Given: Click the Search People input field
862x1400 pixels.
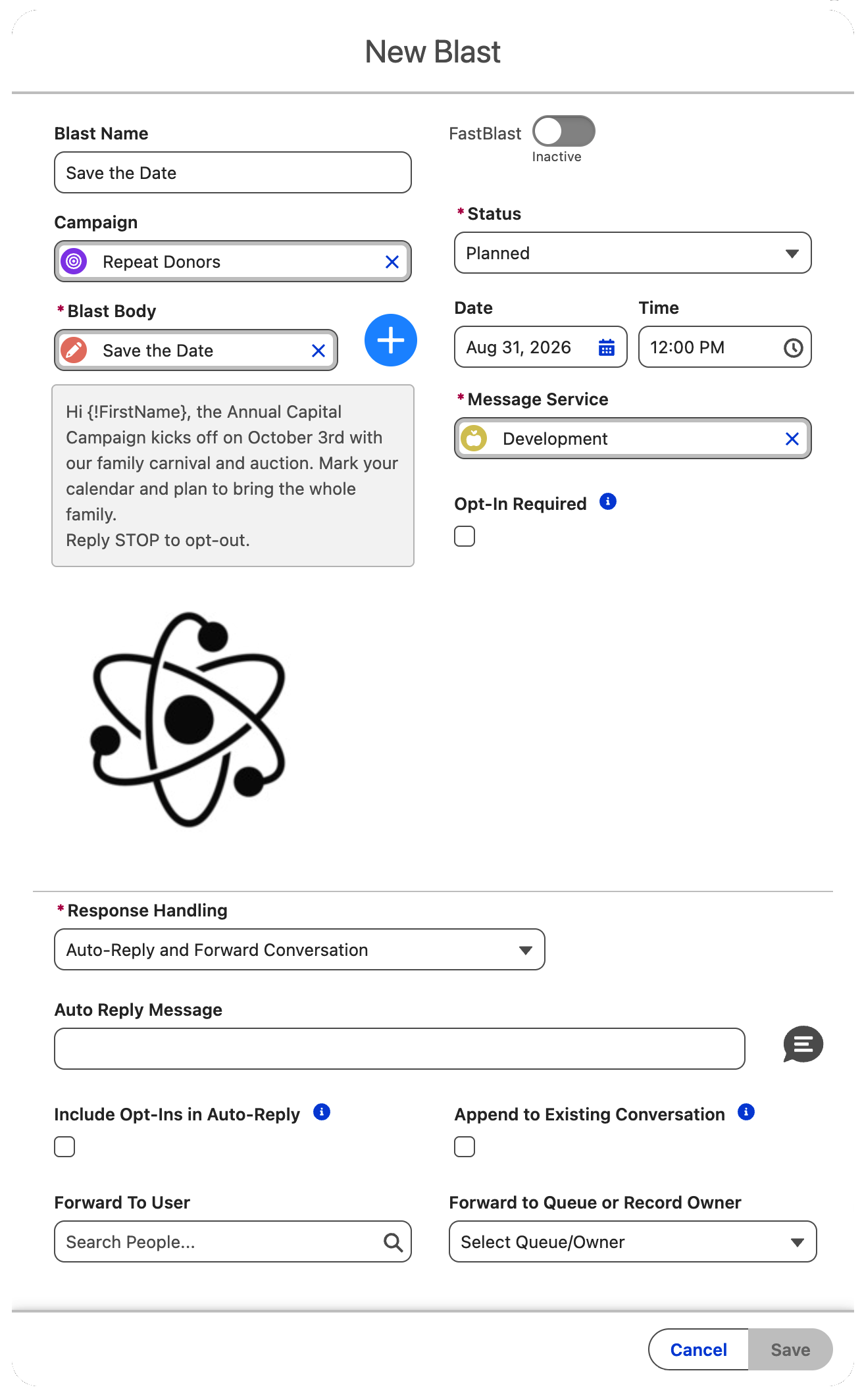Looking at the screenshot, I should (233, 1241).
